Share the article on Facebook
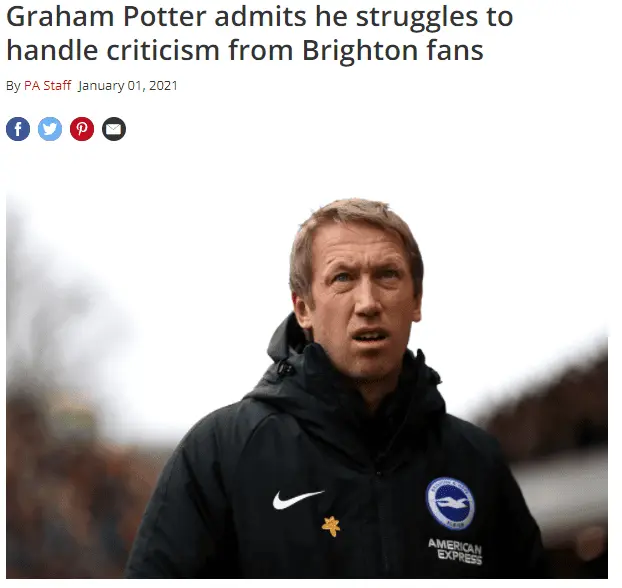 pyautogui.click(x=18, y=129)
